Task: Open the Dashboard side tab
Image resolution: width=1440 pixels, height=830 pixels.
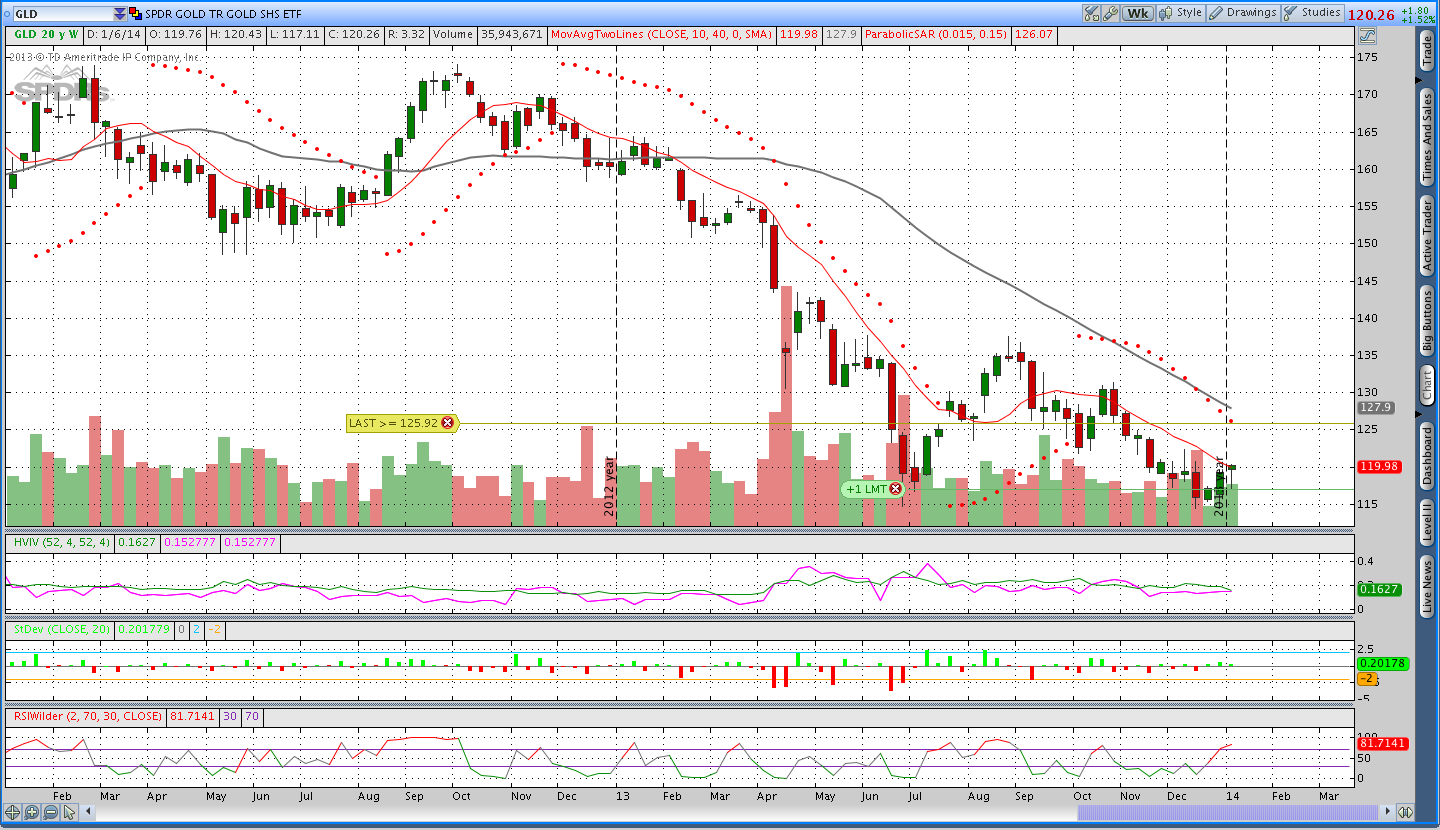Action: tap(1428, 456)
